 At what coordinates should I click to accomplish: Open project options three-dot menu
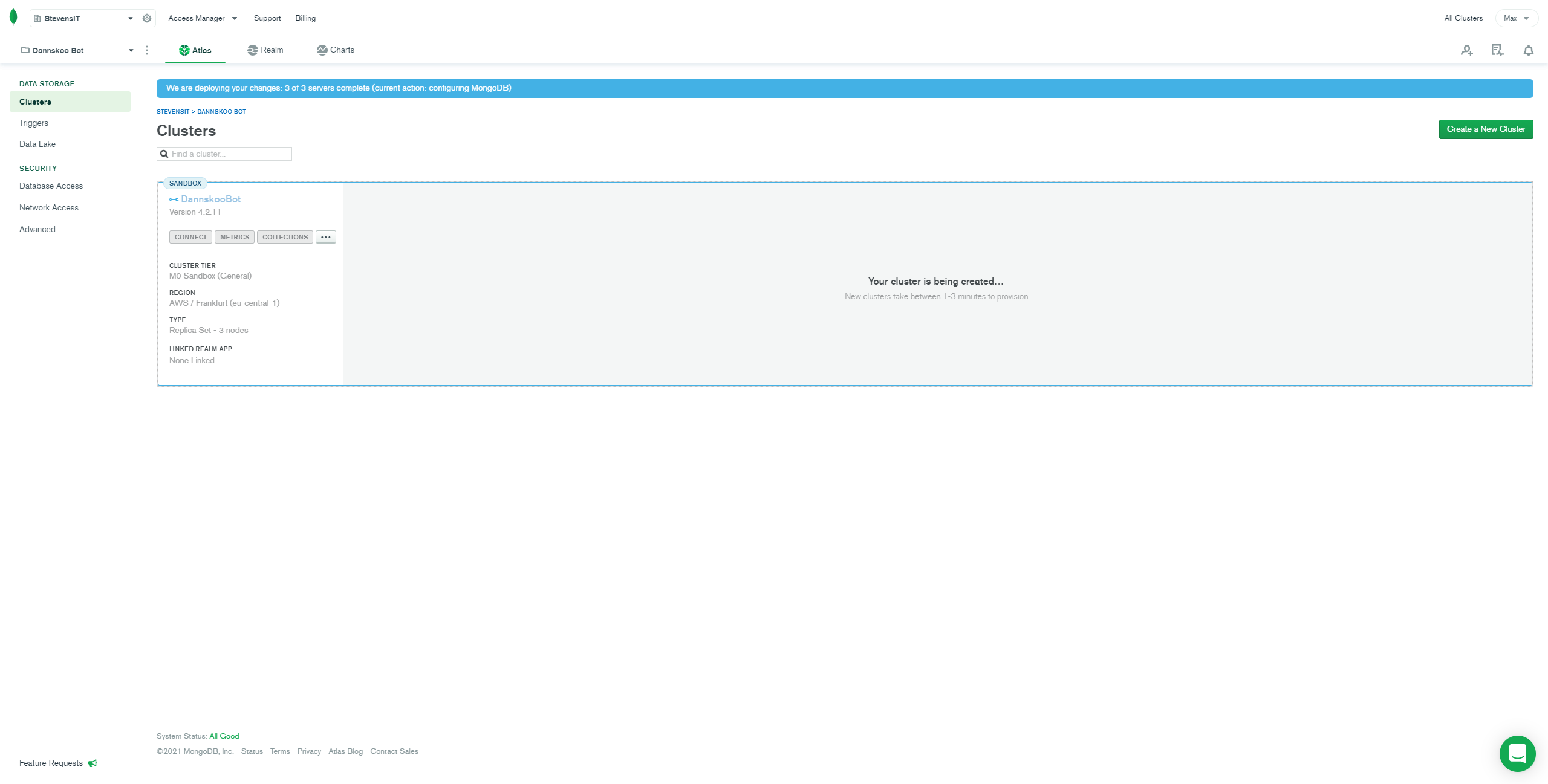click(x=147, y=50)
